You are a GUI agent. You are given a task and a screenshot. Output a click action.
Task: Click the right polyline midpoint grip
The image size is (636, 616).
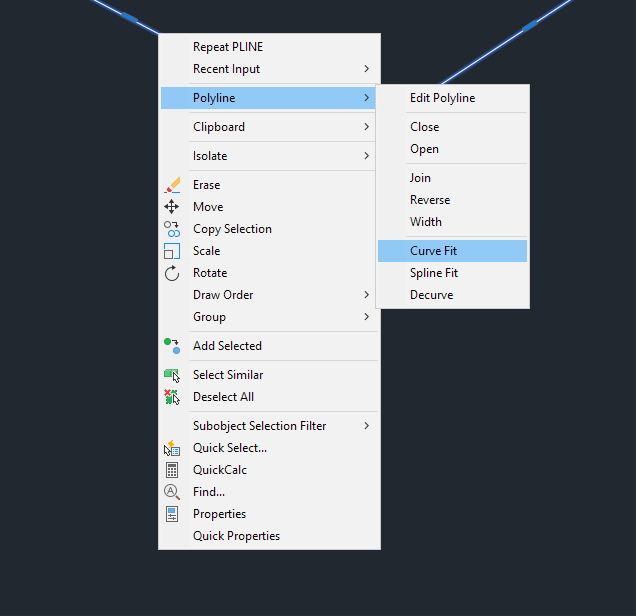click(x=530, y=26)
